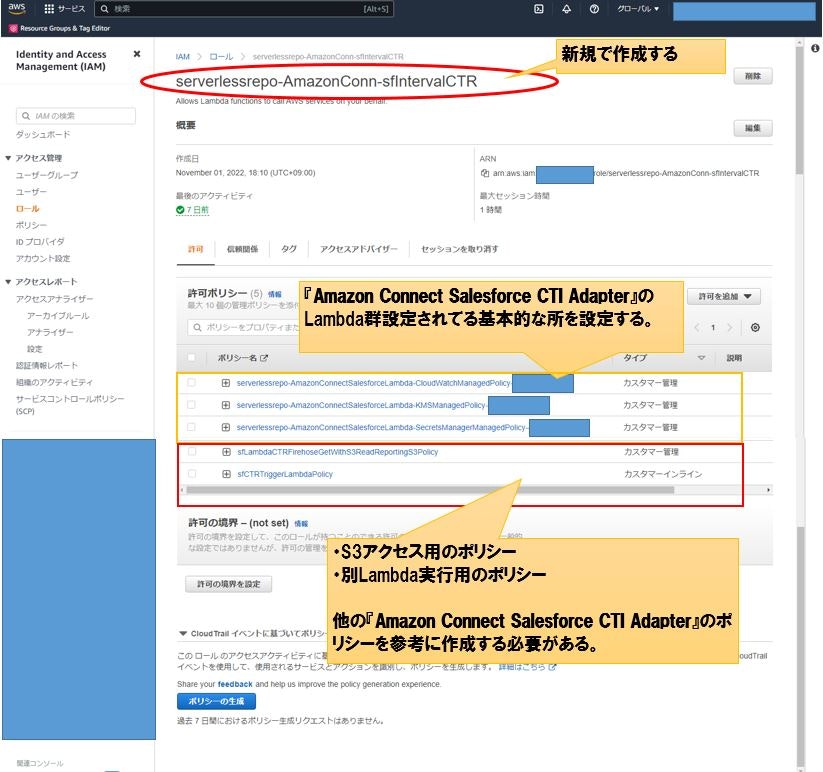
Task: Open the ロール breadcrumb link
Action: point(221,57)
